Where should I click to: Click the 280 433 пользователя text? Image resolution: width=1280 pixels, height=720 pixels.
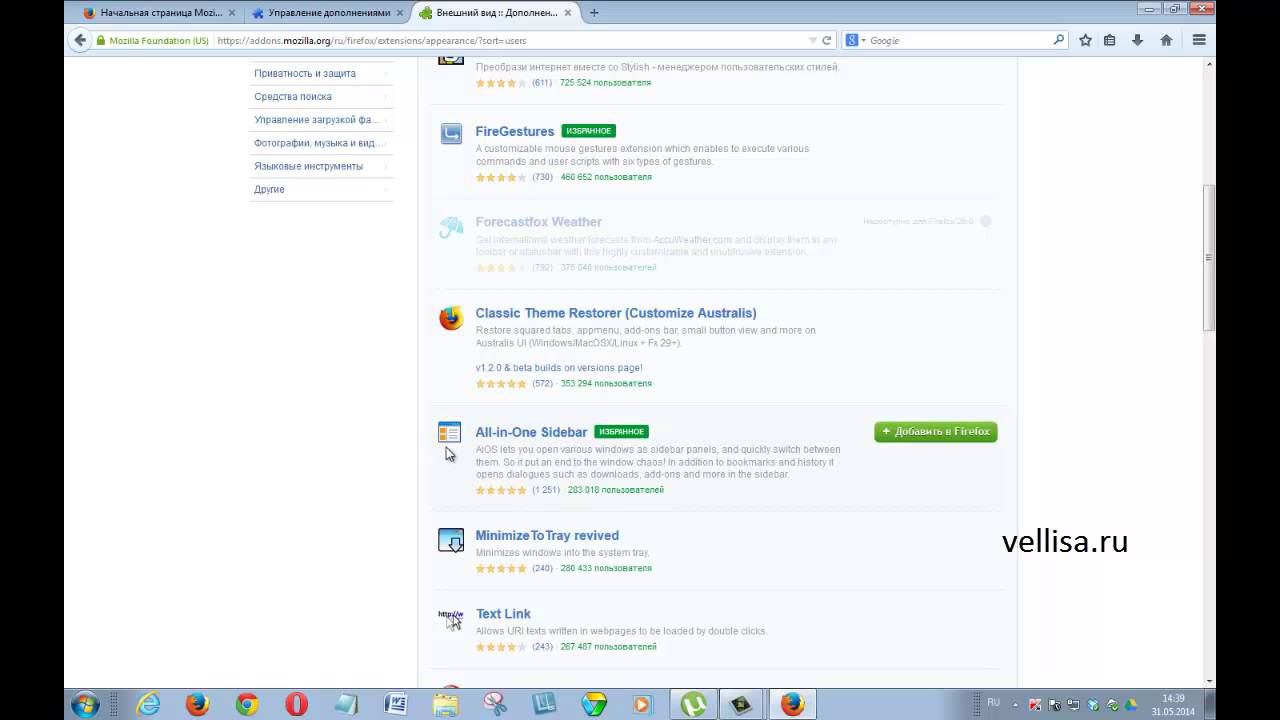tap(606, 568)
